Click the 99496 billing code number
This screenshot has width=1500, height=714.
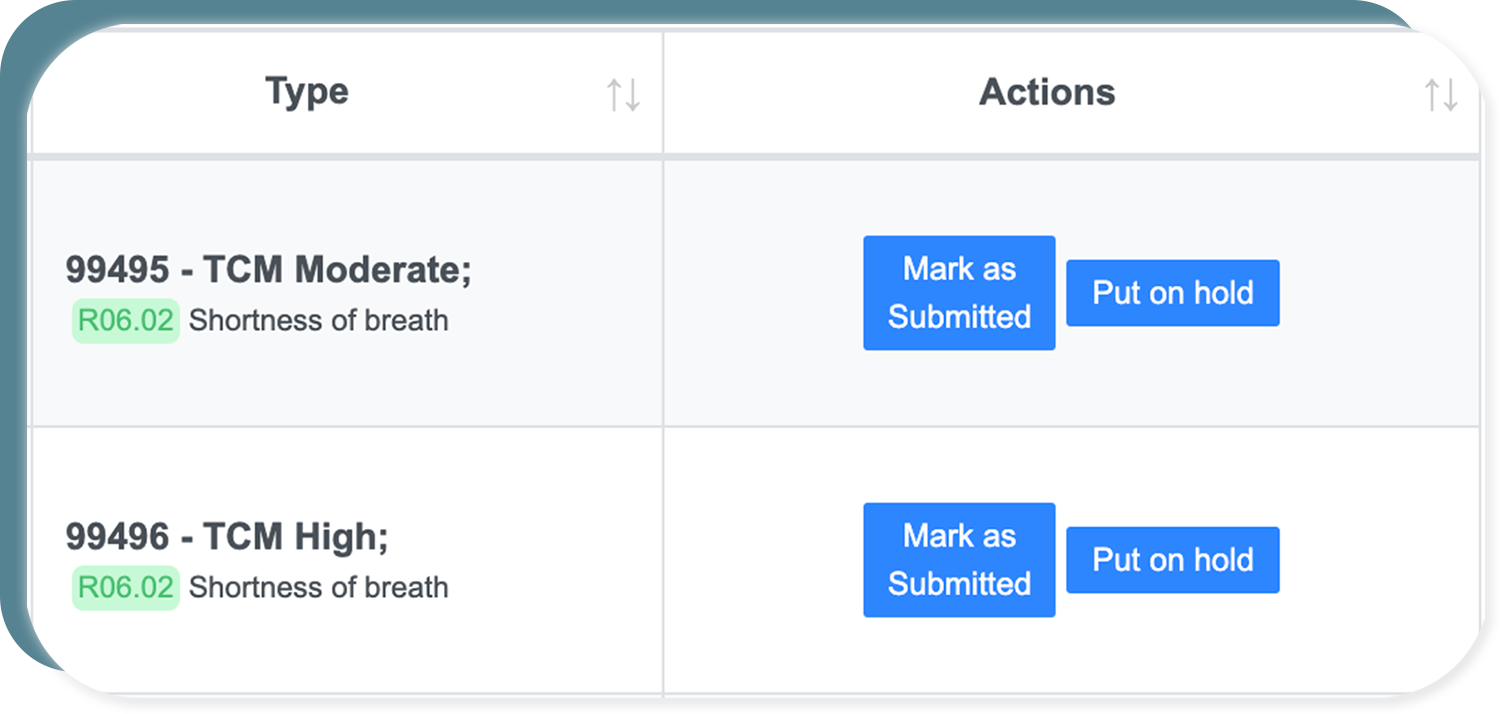tap(118, 537)
